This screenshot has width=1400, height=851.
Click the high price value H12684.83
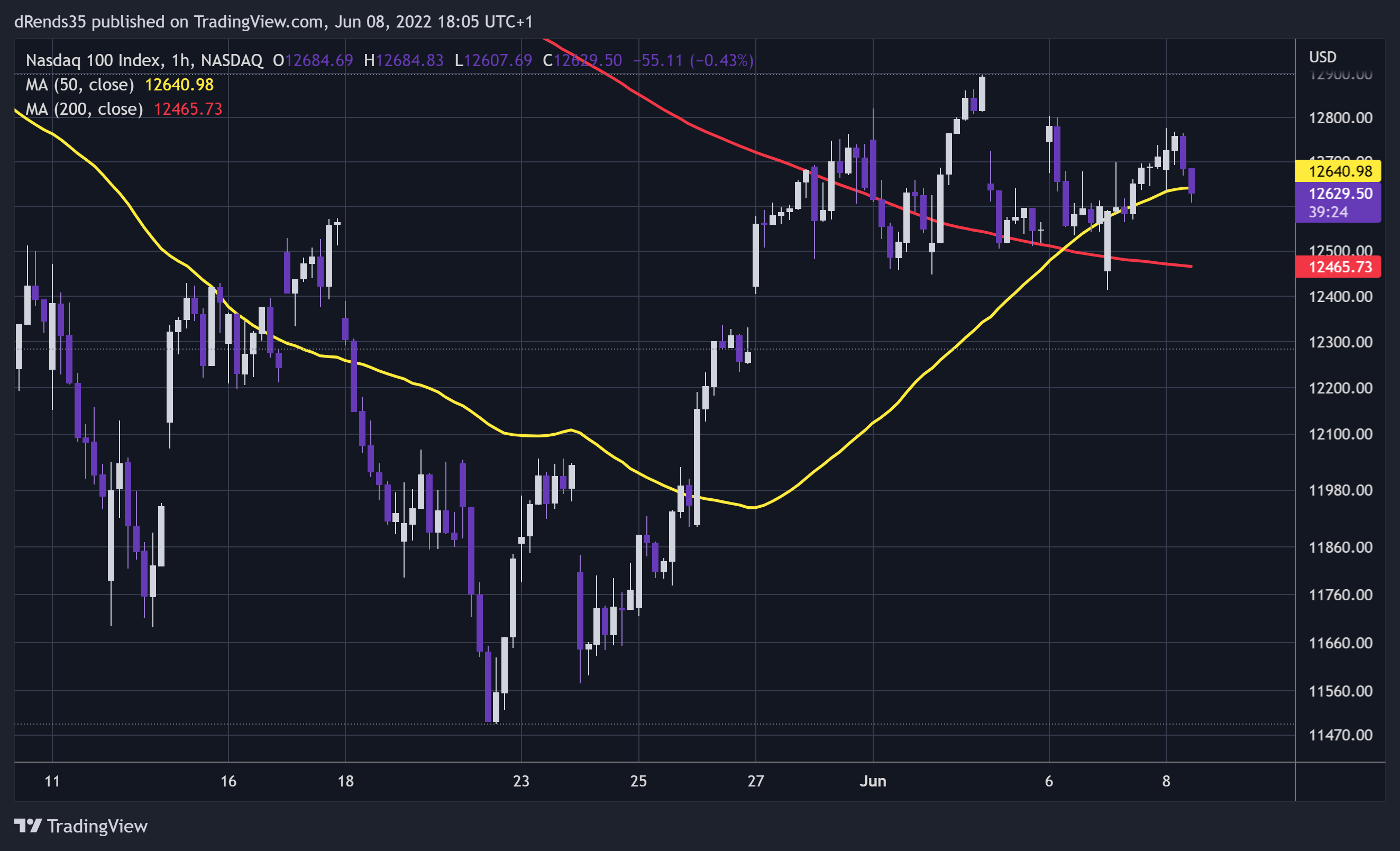point(404,60)
